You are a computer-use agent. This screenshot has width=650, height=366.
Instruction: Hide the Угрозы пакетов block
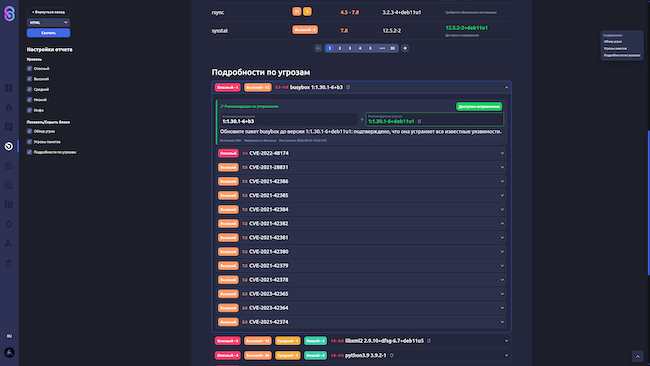29,142
